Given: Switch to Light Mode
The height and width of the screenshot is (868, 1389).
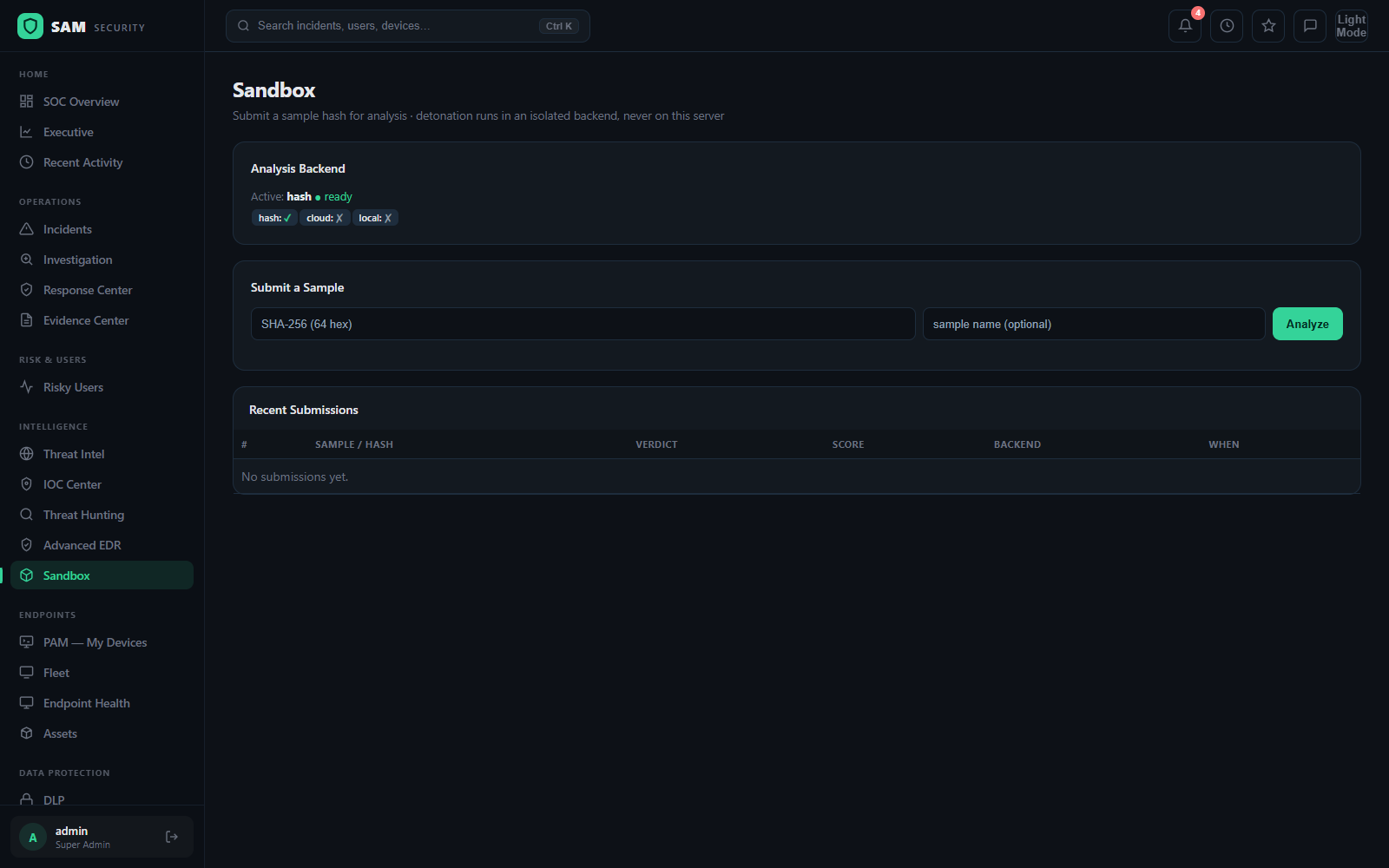Looking at the screenshot, I should pyautogui.click(x=1352, y=26).
